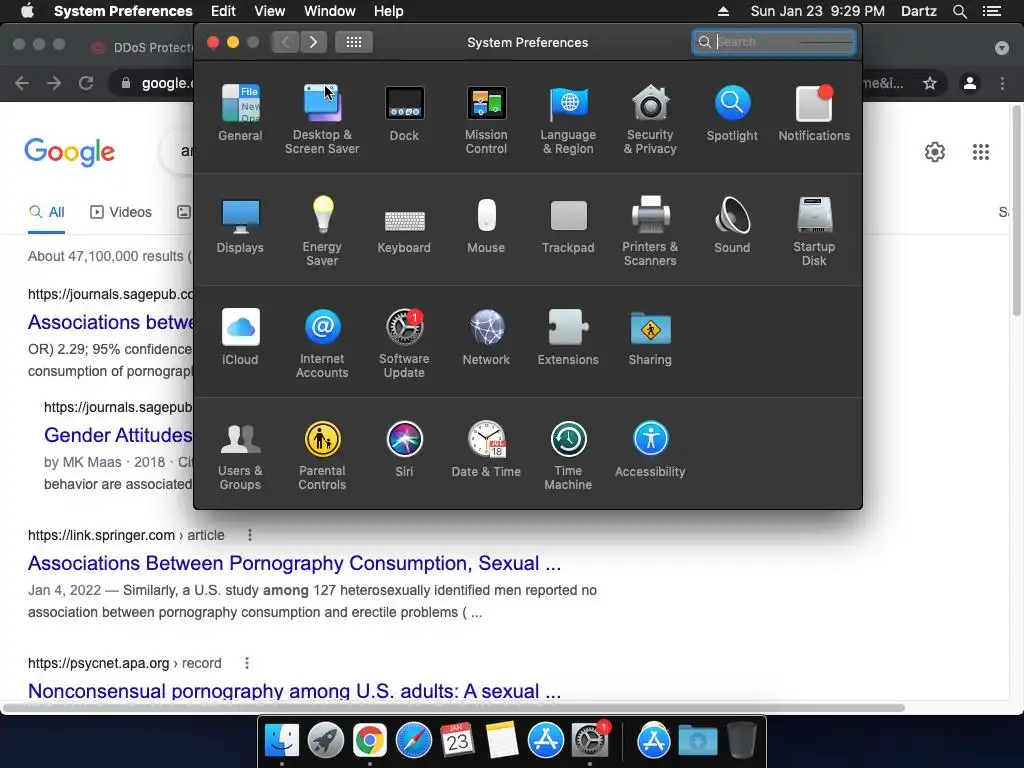Open Internet Accounts preferences

322,344
